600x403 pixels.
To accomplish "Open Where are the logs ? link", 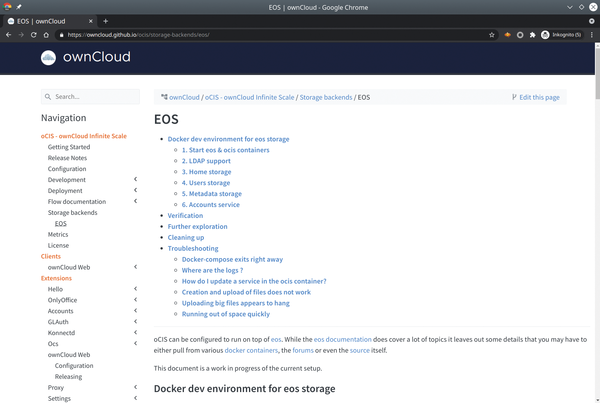I will 212,270.
